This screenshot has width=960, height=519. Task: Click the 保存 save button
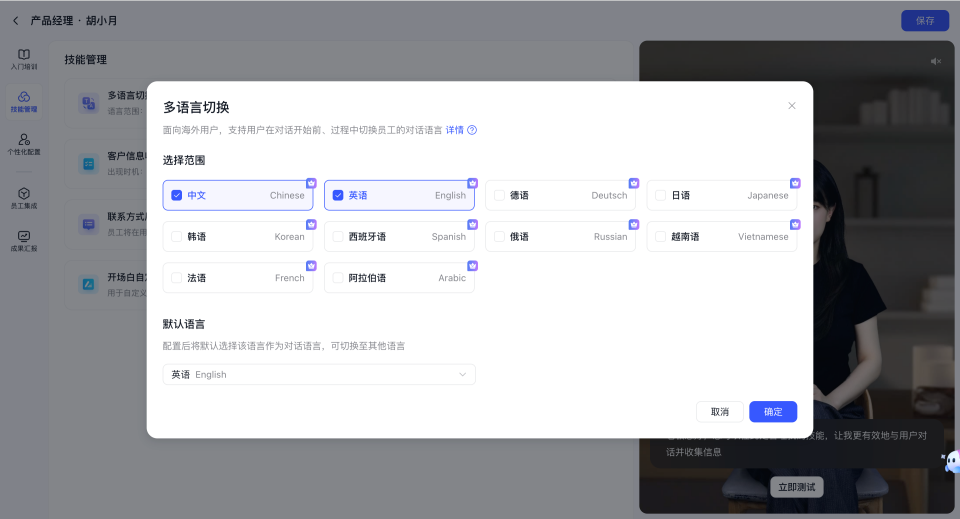coord(924,20)
